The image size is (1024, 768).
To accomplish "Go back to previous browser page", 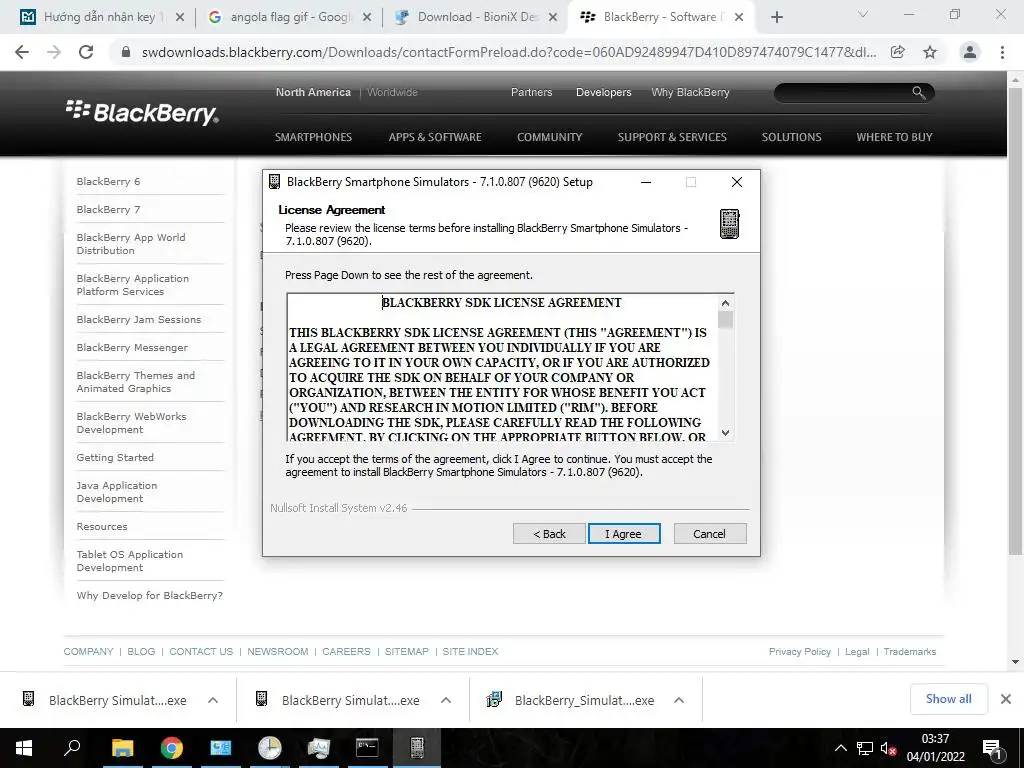I will tap(22, 52).
